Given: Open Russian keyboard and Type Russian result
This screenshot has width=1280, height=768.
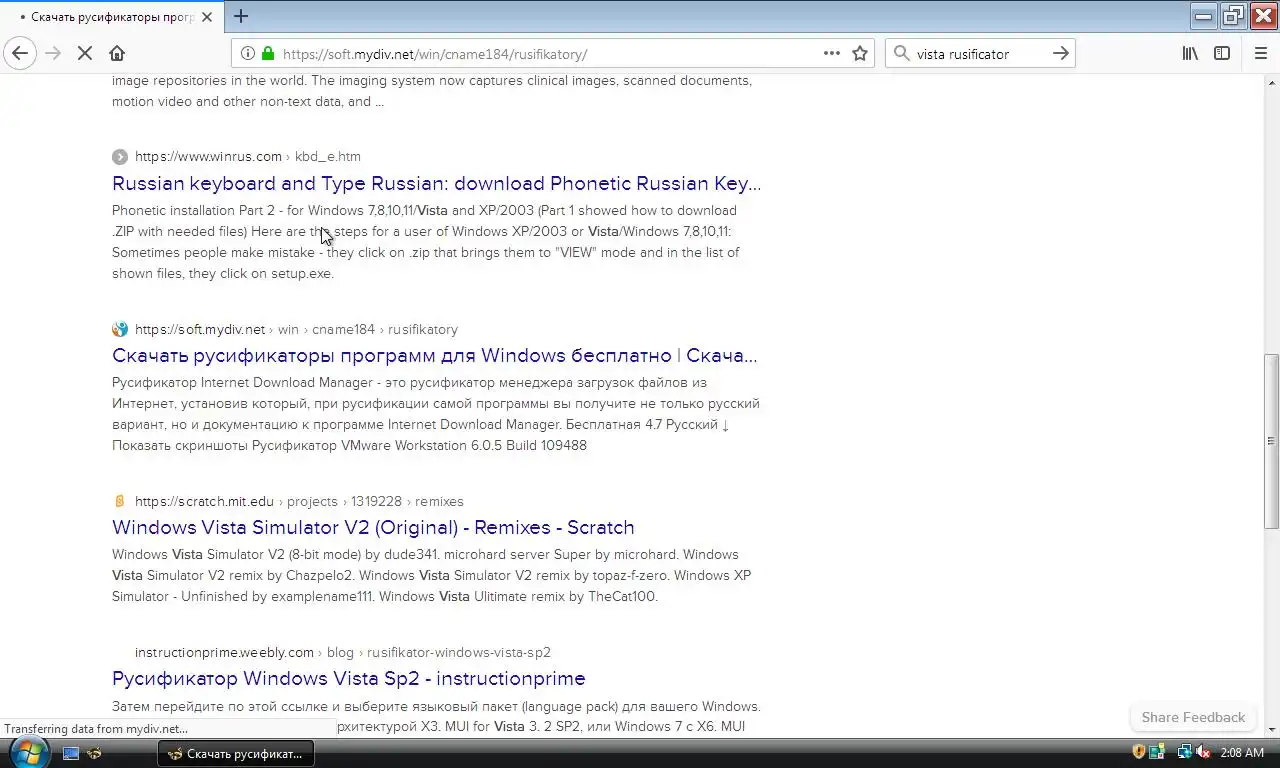Looking at the screenshot, I should coord(436,183).
